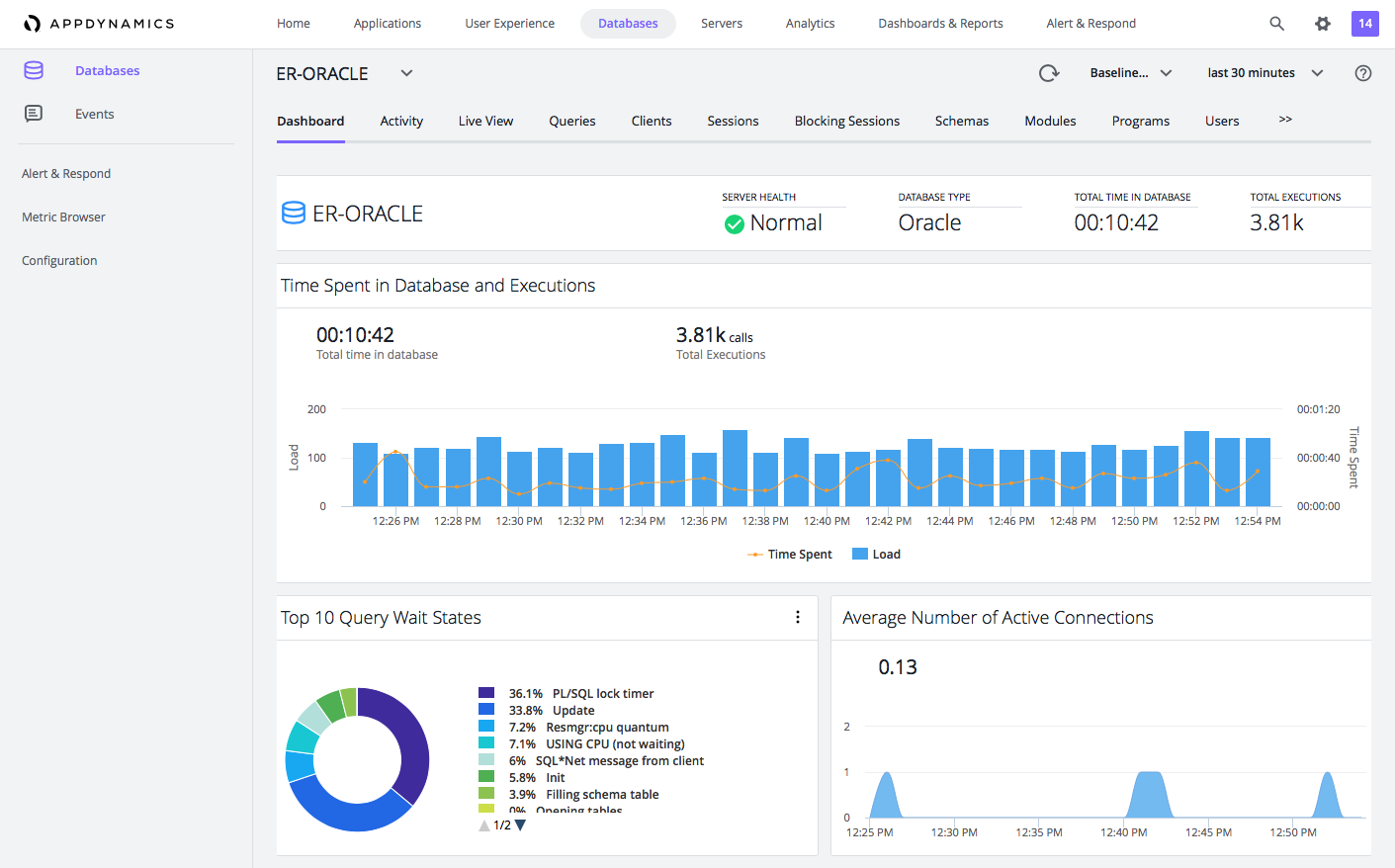Open the User Experience menu
This screenshot has width=1395, height=868.
click(510, 24)
